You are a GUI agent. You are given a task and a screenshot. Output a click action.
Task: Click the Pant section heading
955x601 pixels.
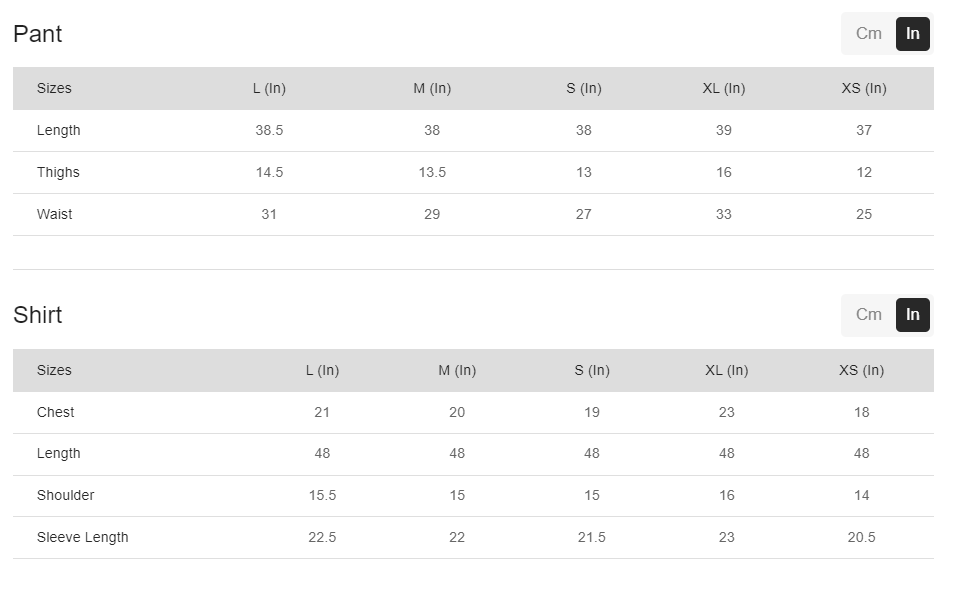coord(38,34)
